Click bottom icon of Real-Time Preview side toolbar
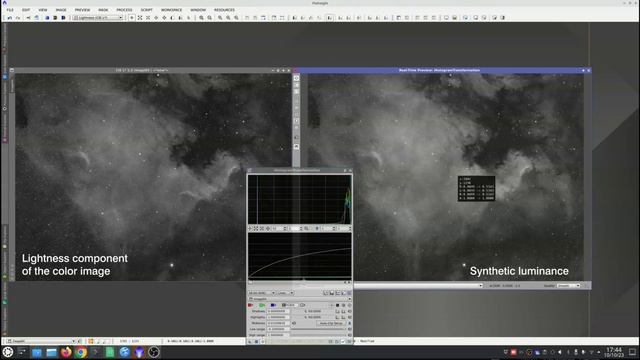 [296, 147]
